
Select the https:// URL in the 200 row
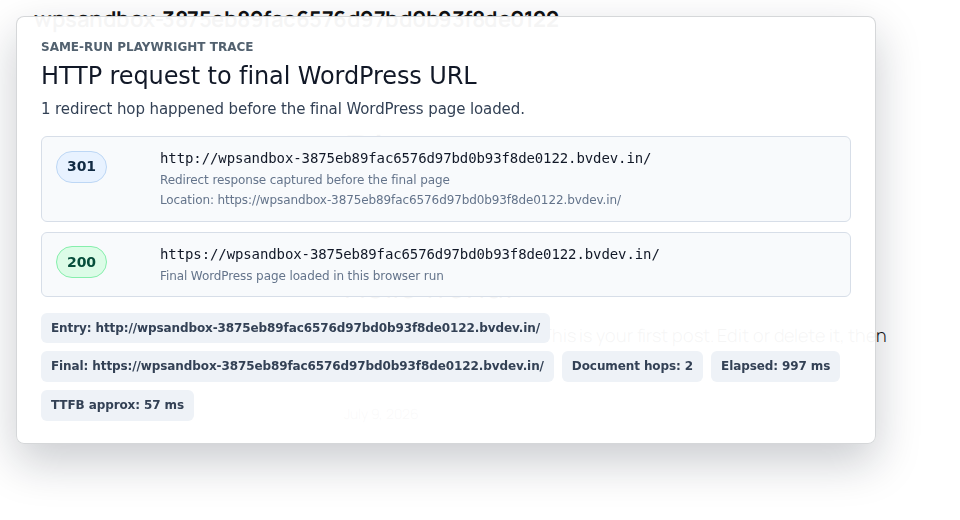coord(410,254)
